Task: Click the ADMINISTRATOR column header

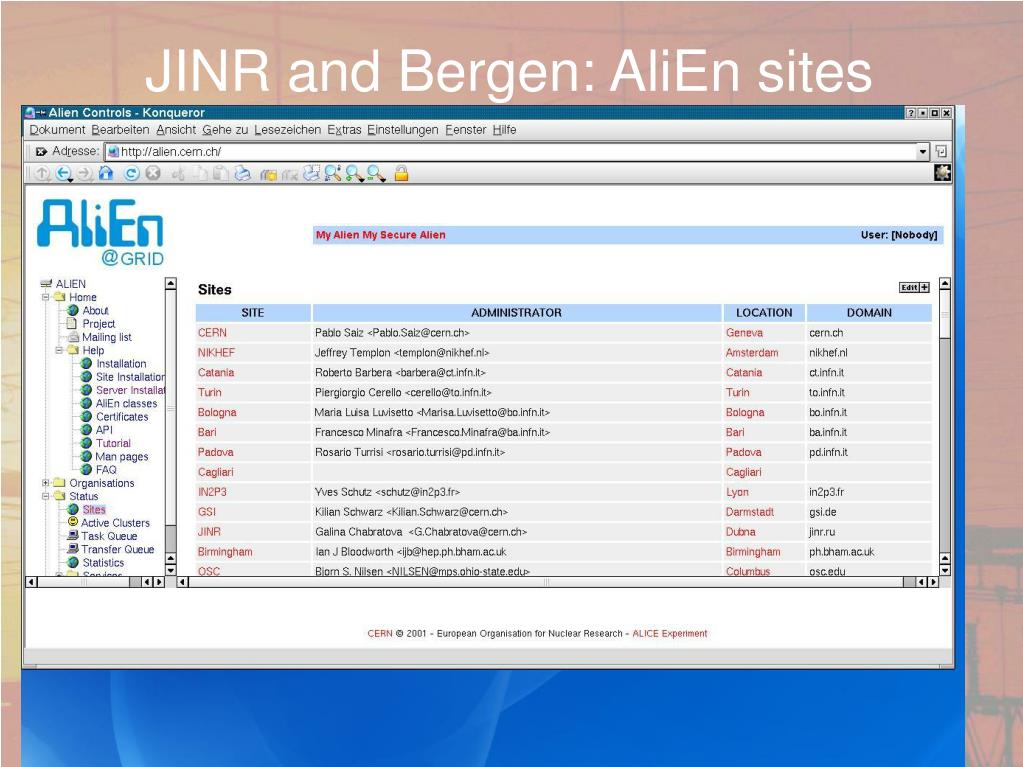Action: 517,312
